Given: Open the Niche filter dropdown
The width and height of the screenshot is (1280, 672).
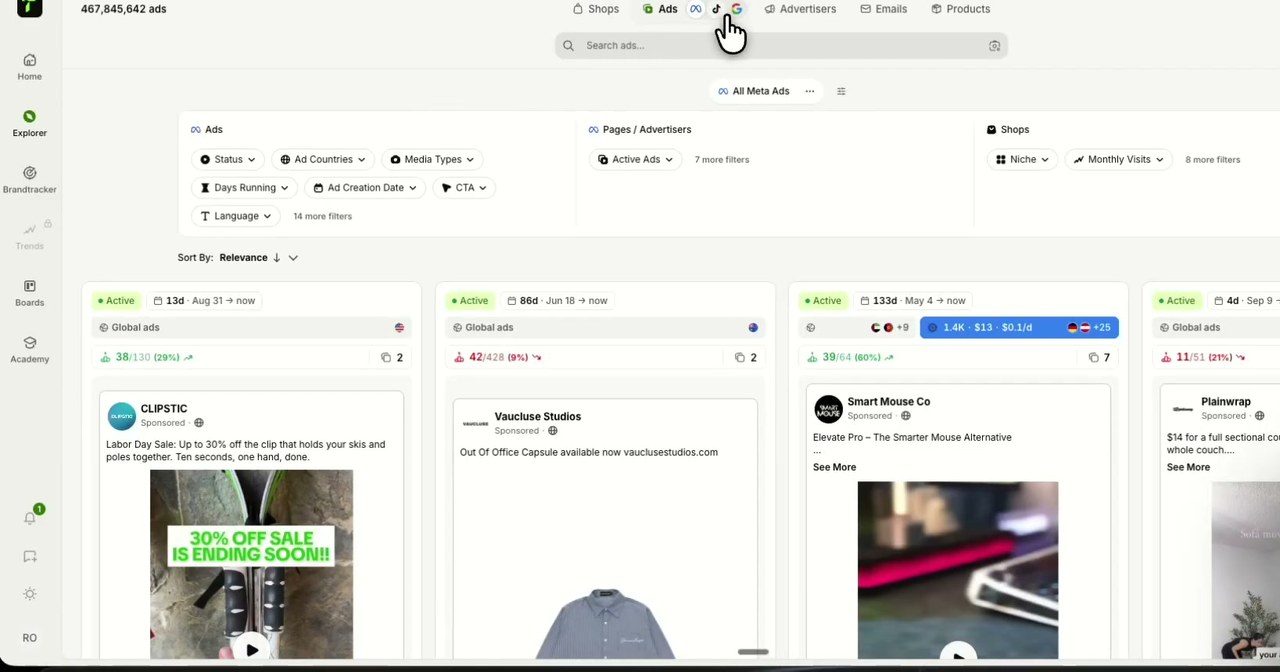Looking at the screenshot, I should pos(1022,159).
